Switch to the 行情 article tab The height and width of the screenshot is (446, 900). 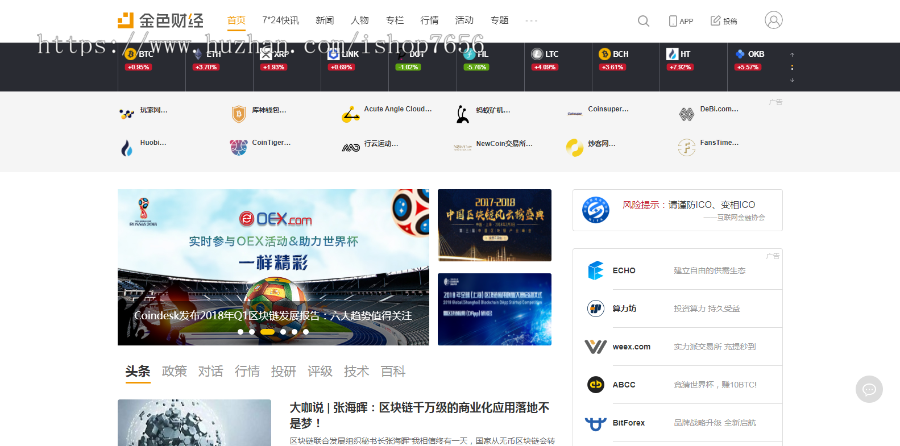point(247,371)
